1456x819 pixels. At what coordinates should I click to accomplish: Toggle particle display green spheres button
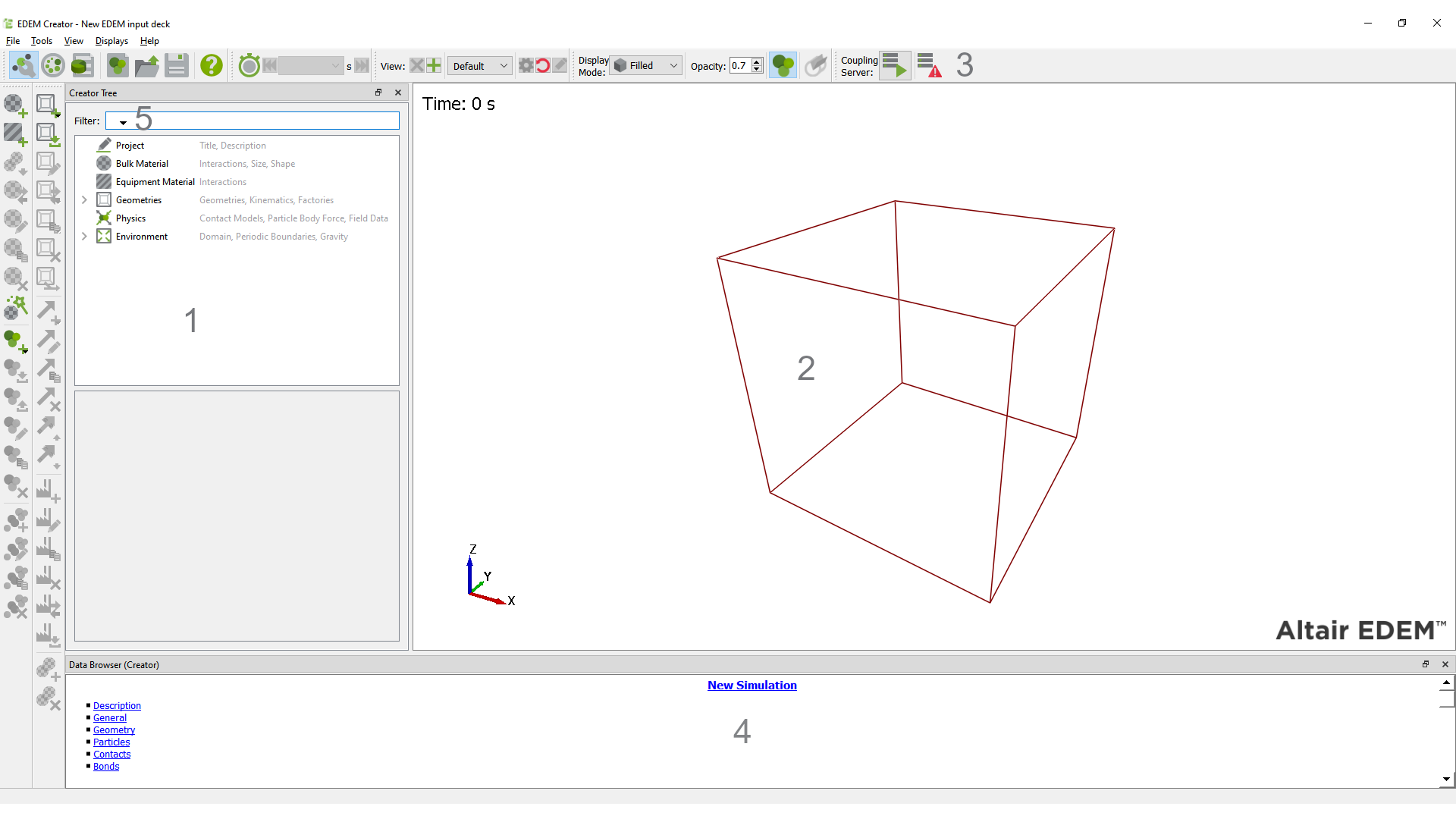783,65
